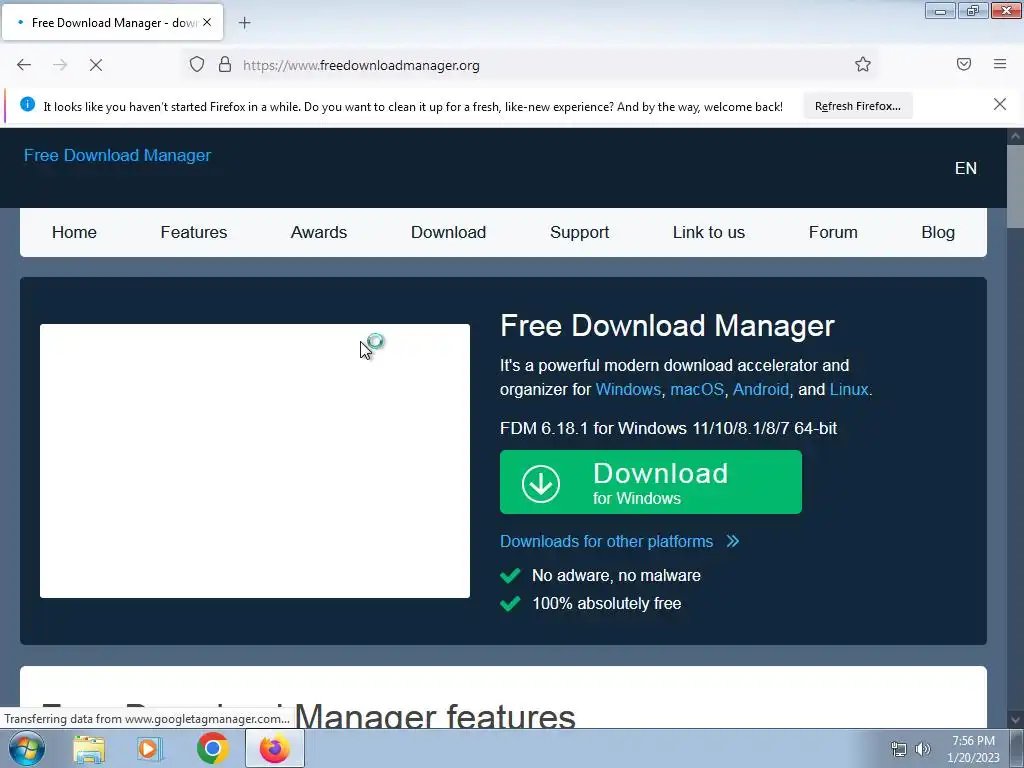Click the FDM 6.18.1 version text
The width and height of the screenshot is (1024, 768).
coord(668,428)
